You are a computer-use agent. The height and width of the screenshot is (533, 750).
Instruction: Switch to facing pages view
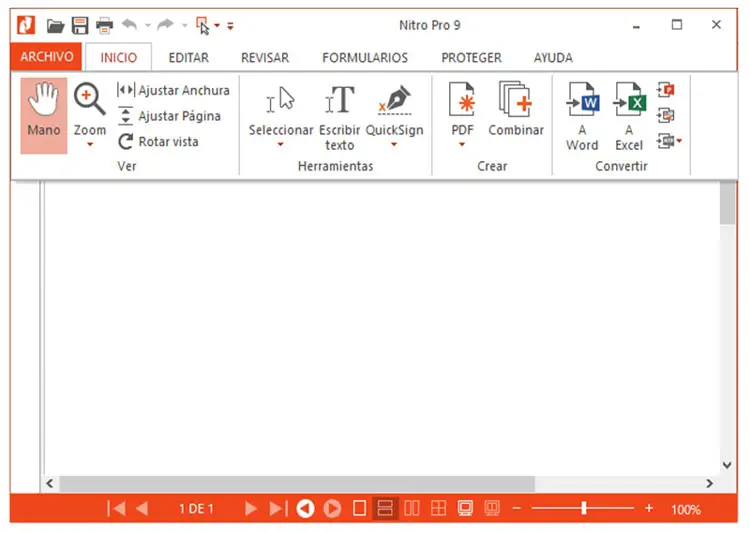coord(412,508)
